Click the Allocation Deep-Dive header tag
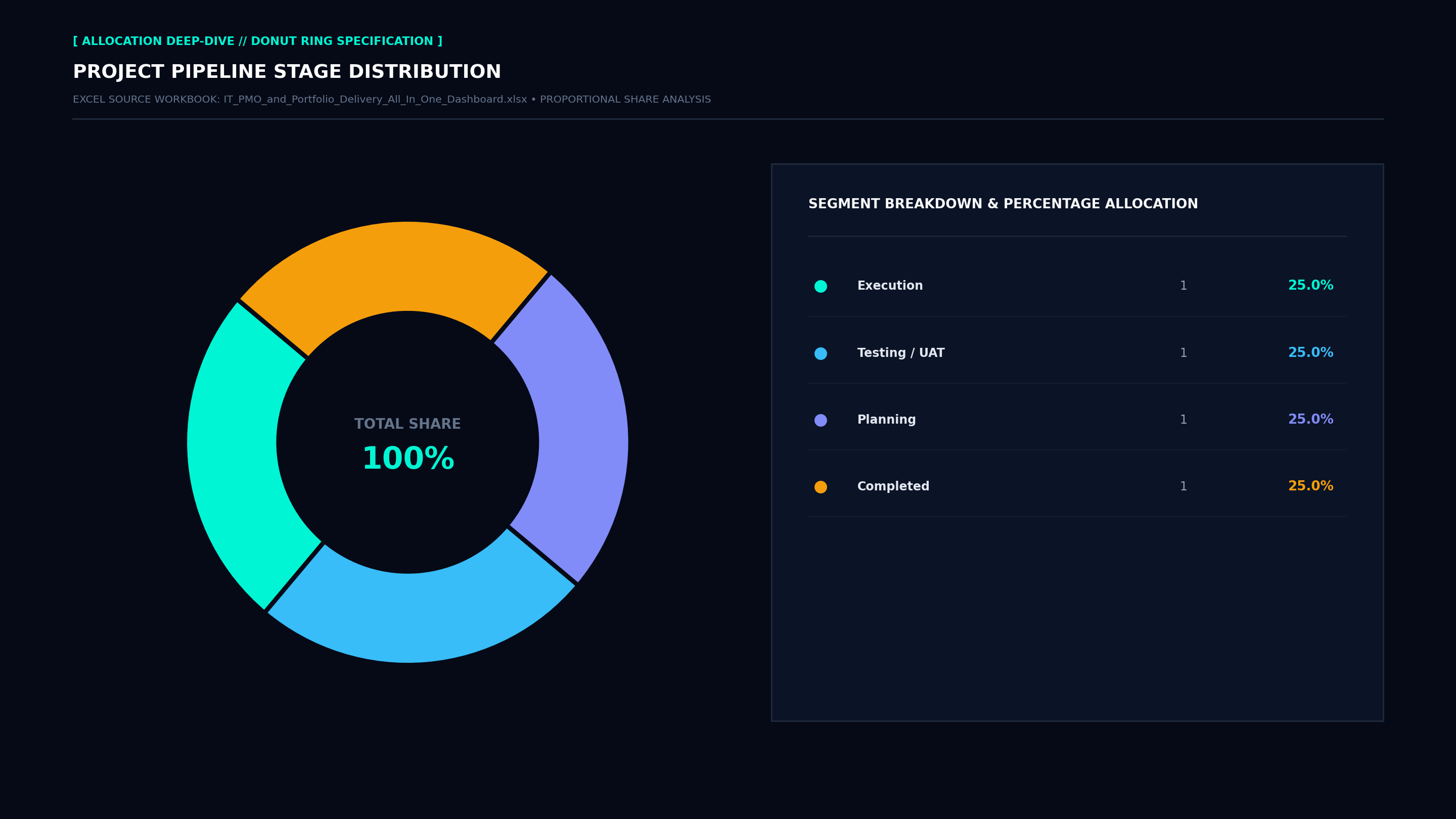The image size is (1456, 819). tap(258, 41)
